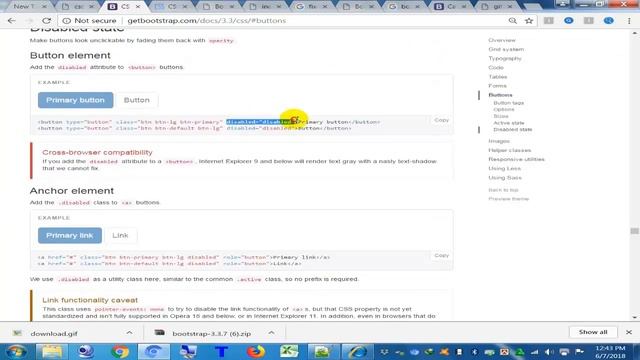Open Forms section in sidebar
Viewport: 640px width, 360px height.
(x=498, y=86)
